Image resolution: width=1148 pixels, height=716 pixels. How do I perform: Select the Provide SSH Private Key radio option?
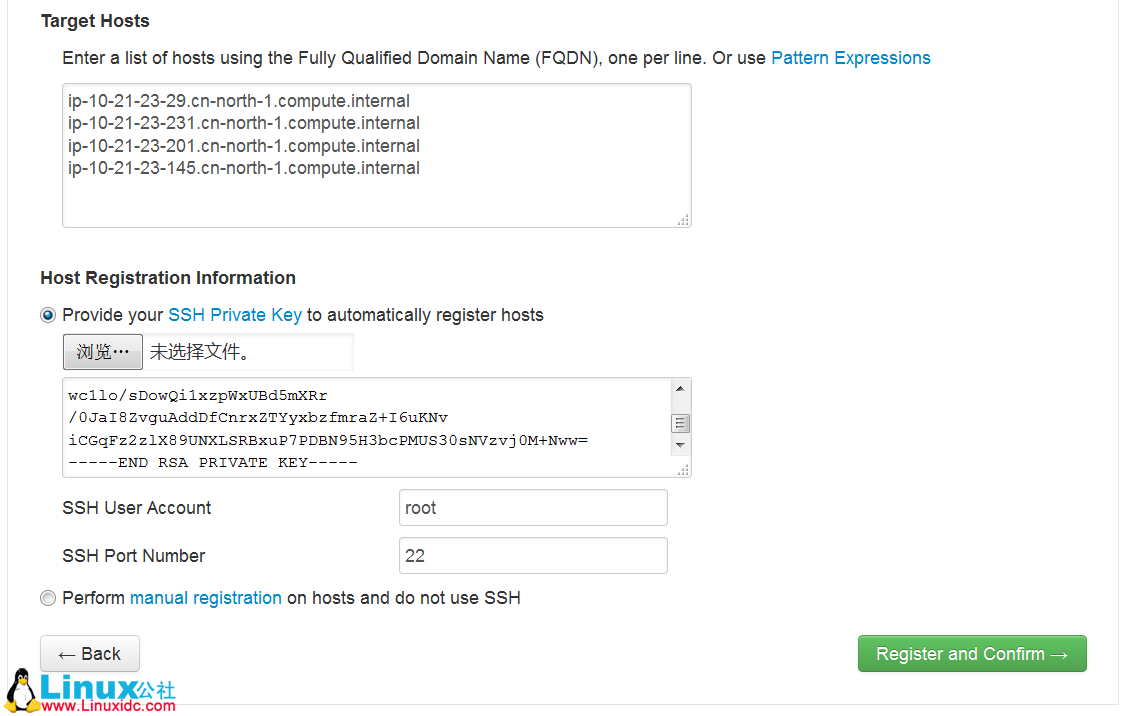[48, 315]
